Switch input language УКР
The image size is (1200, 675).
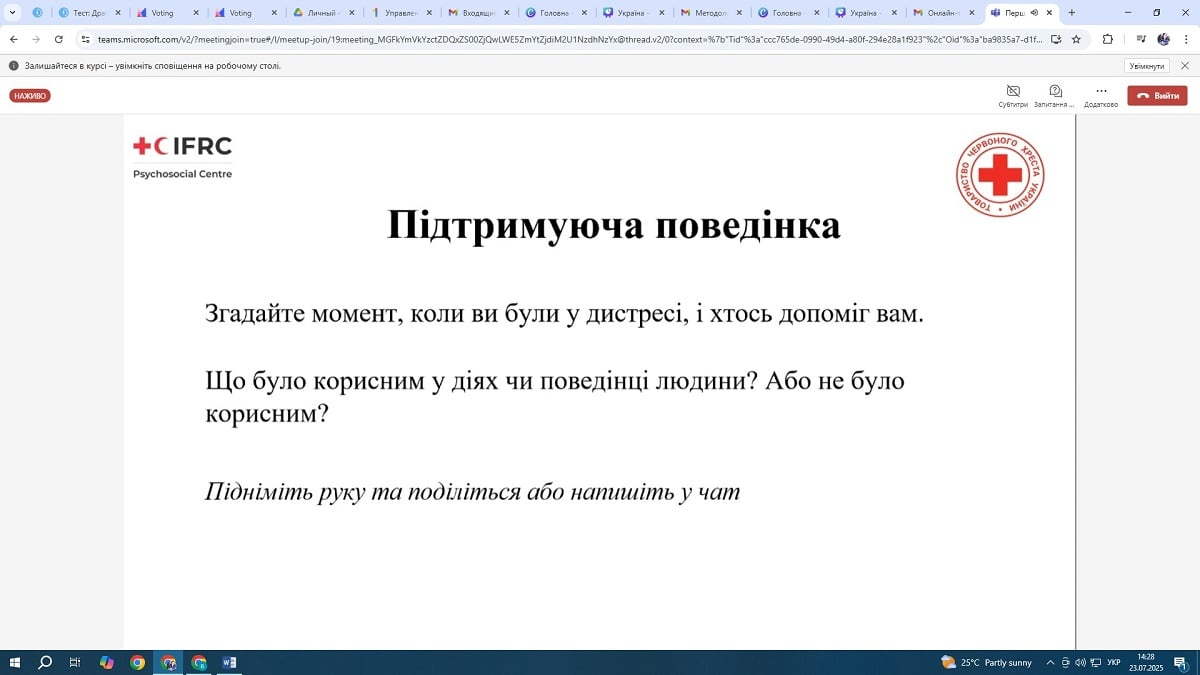pos(1113,662)
